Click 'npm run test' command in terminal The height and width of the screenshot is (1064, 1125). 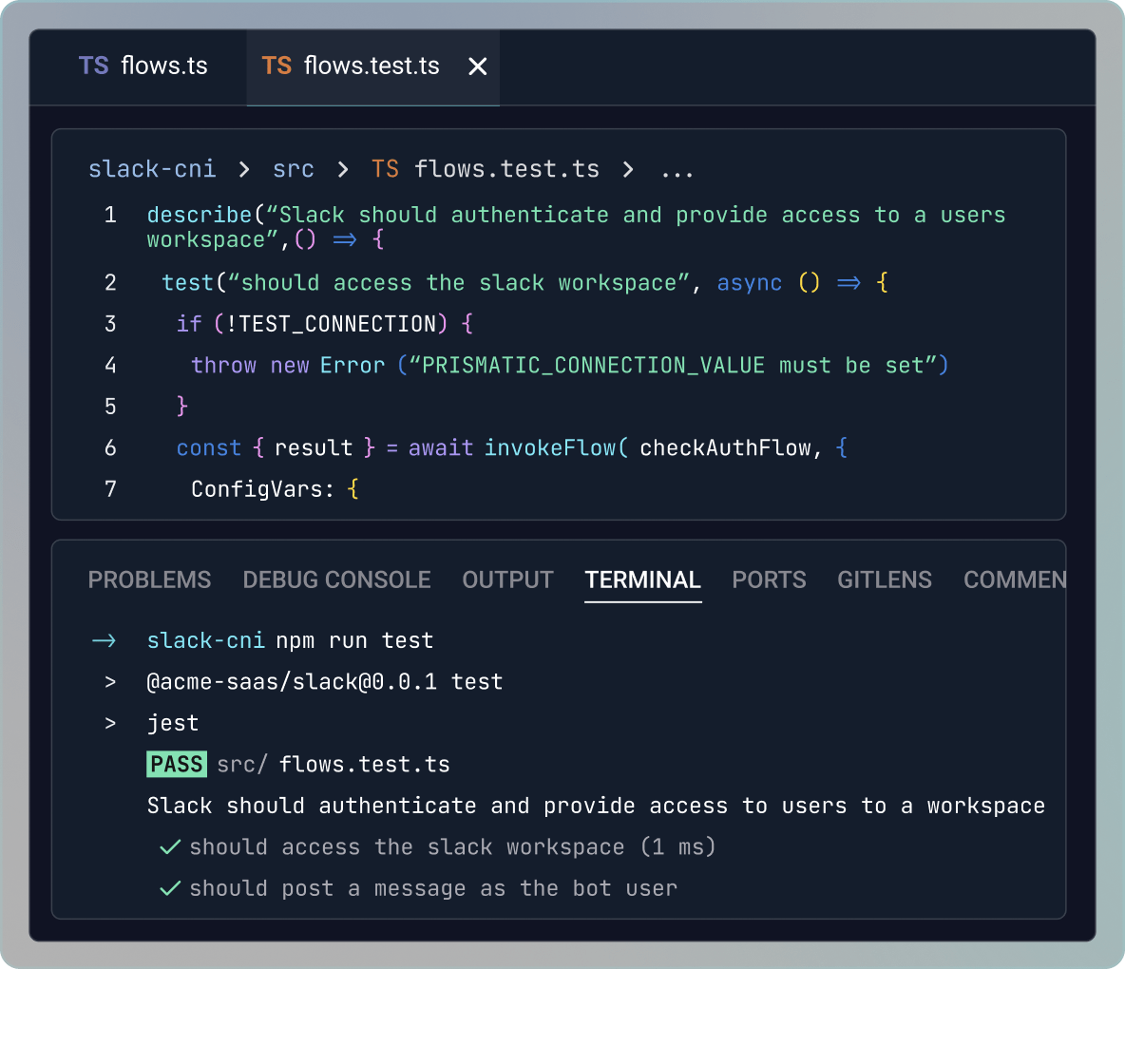coord(354,640)
